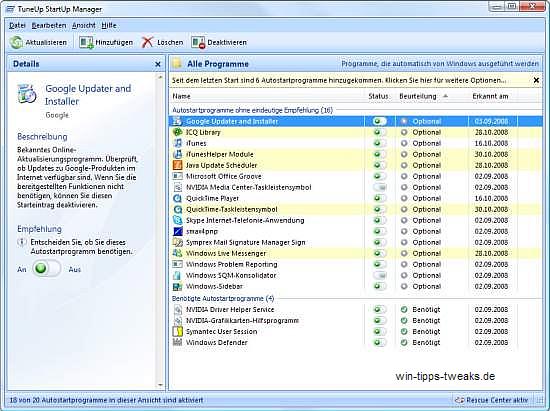Click the new Autostartprogramme notification message
The width and height of the screenshot is (550, 411).
[x=339, y=80]
